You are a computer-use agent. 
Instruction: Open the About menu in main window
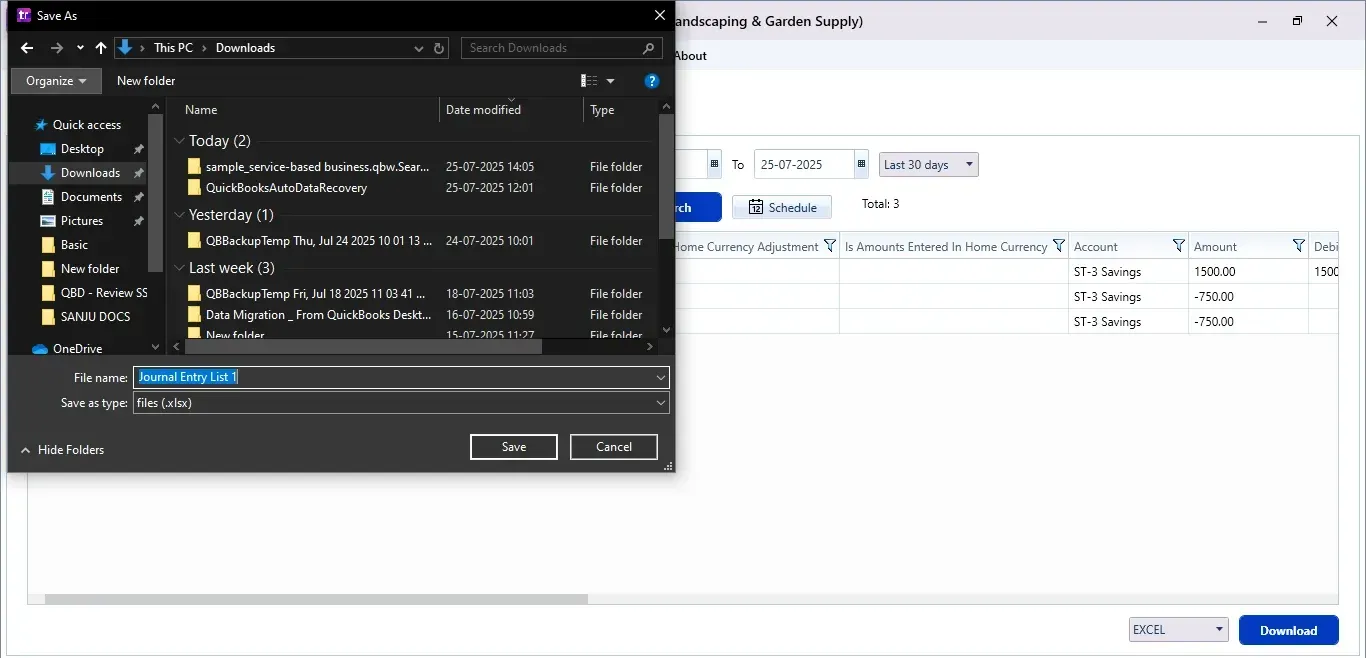point(690,56)
